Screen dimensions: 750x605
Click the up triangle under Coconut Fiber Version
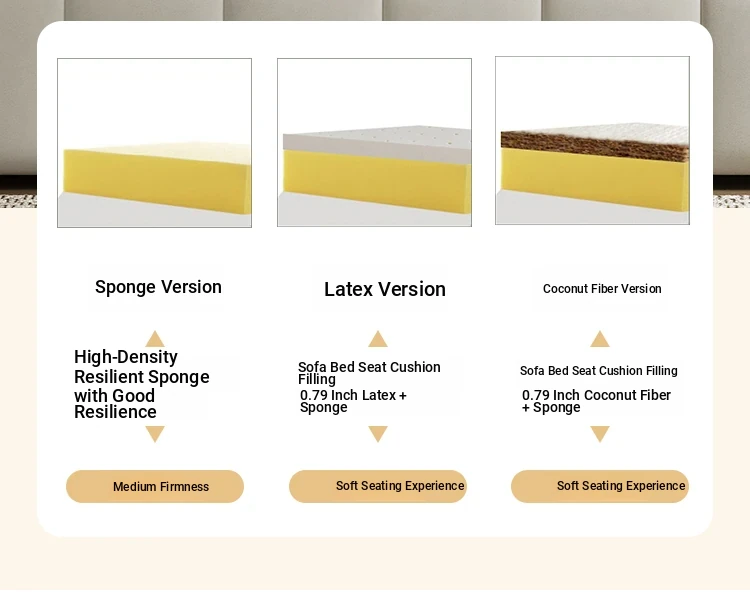[599, 339]
